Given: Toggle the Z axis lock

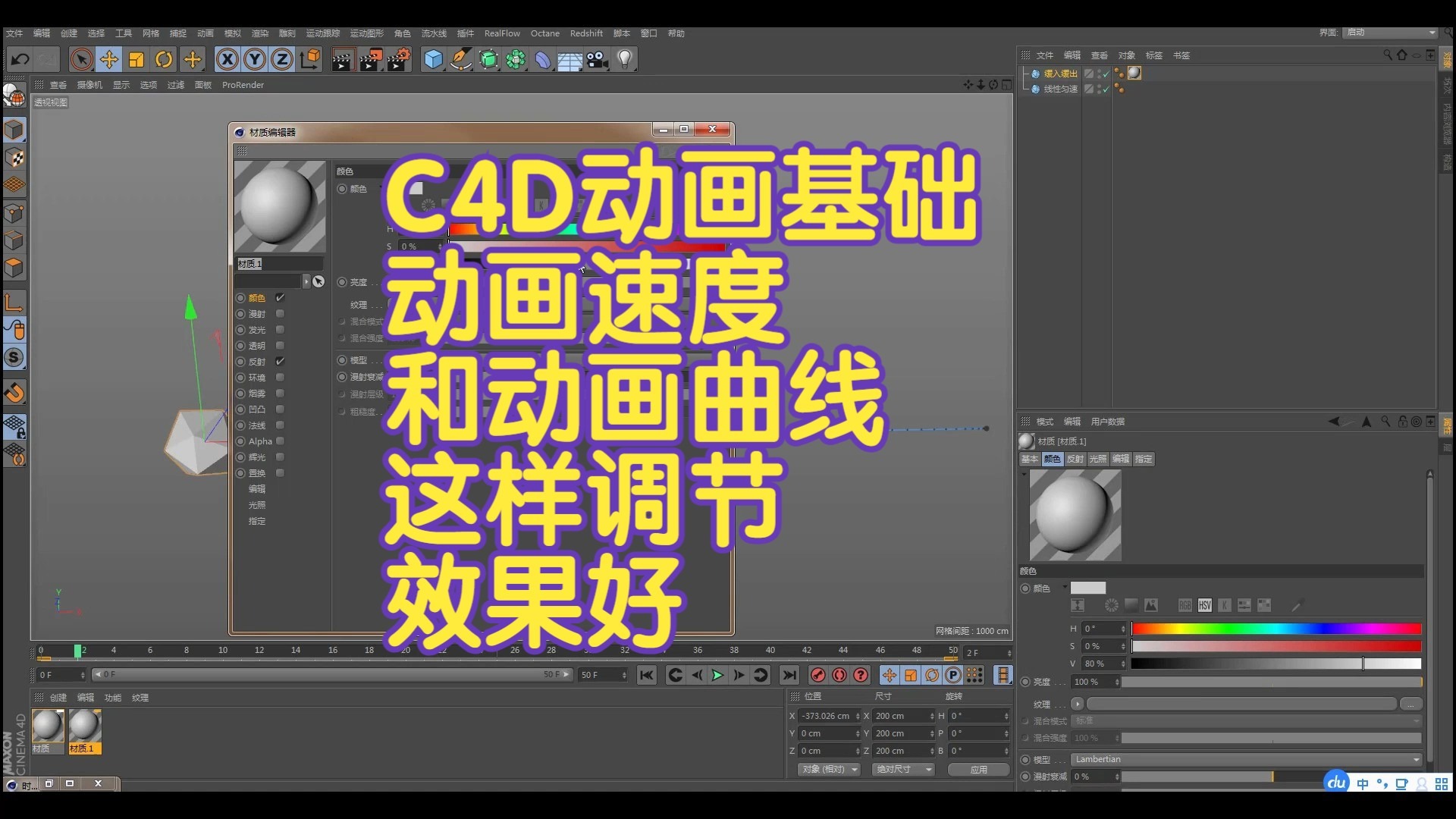Looking at the screenshot, I should 282,59.
